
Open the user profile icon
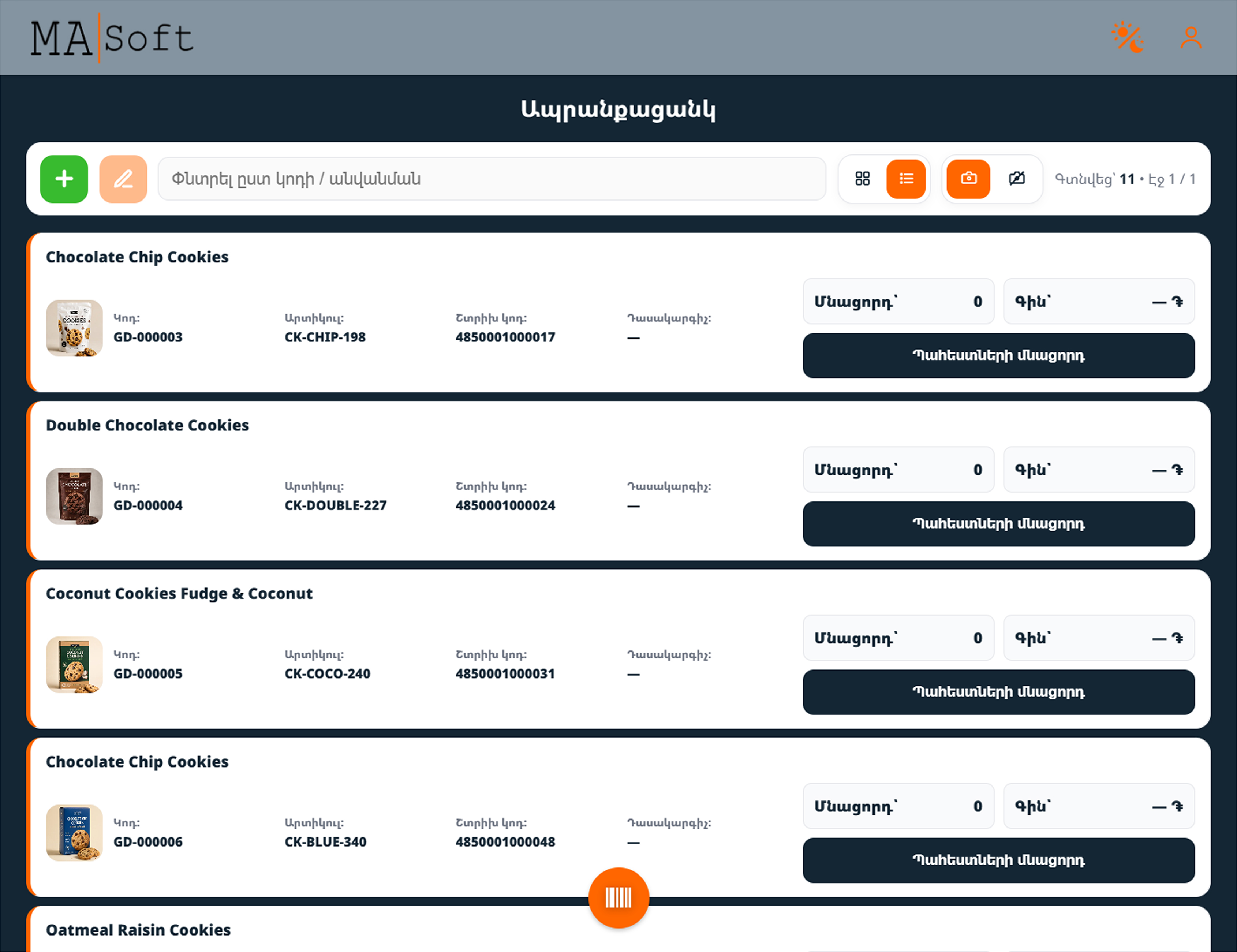(x=1191, y=37)
